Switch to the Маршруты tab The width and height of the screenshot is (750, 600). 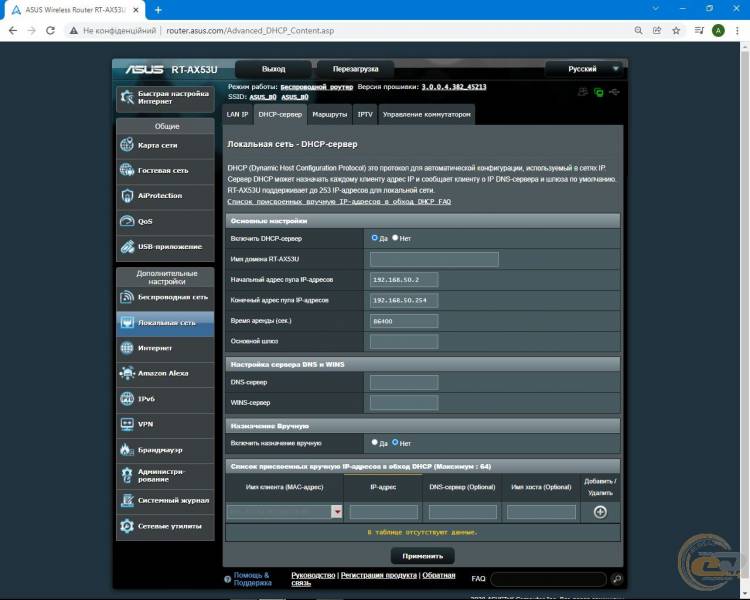pyautogui.click(x=330, y=114)
